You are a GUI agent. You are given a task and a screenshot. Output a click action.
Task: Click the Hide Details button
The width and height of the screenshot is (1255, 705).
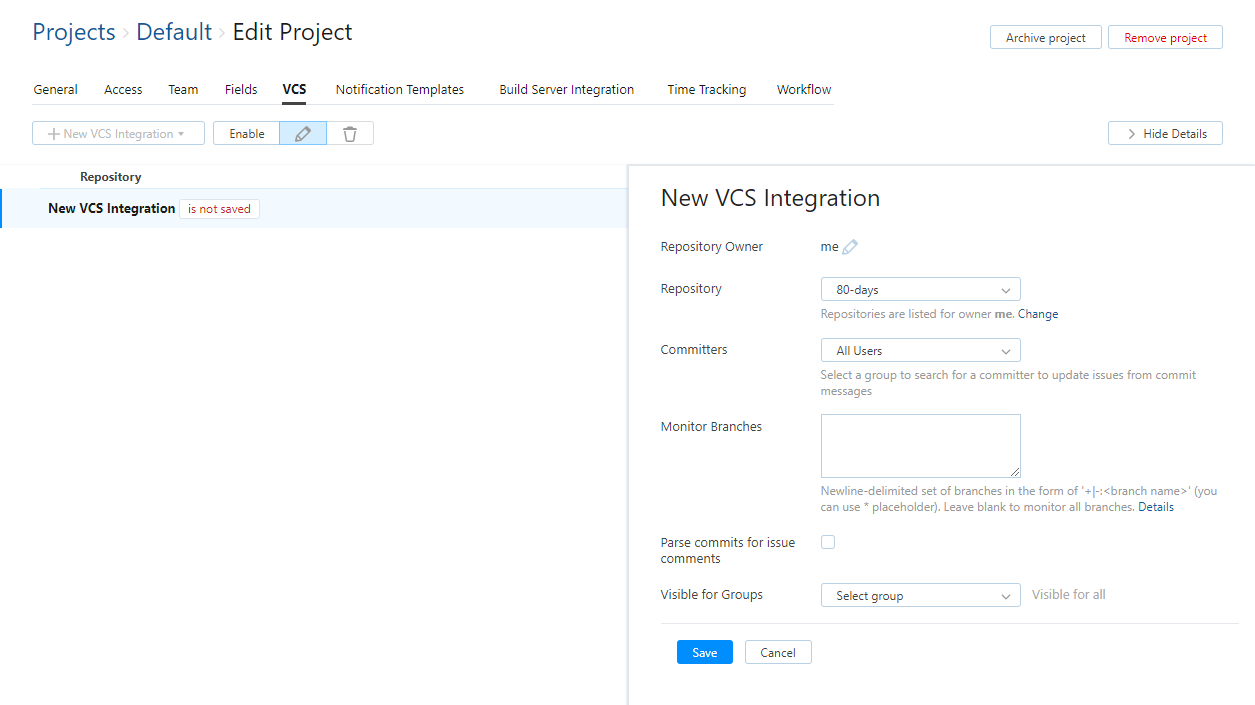(1165, 134)
